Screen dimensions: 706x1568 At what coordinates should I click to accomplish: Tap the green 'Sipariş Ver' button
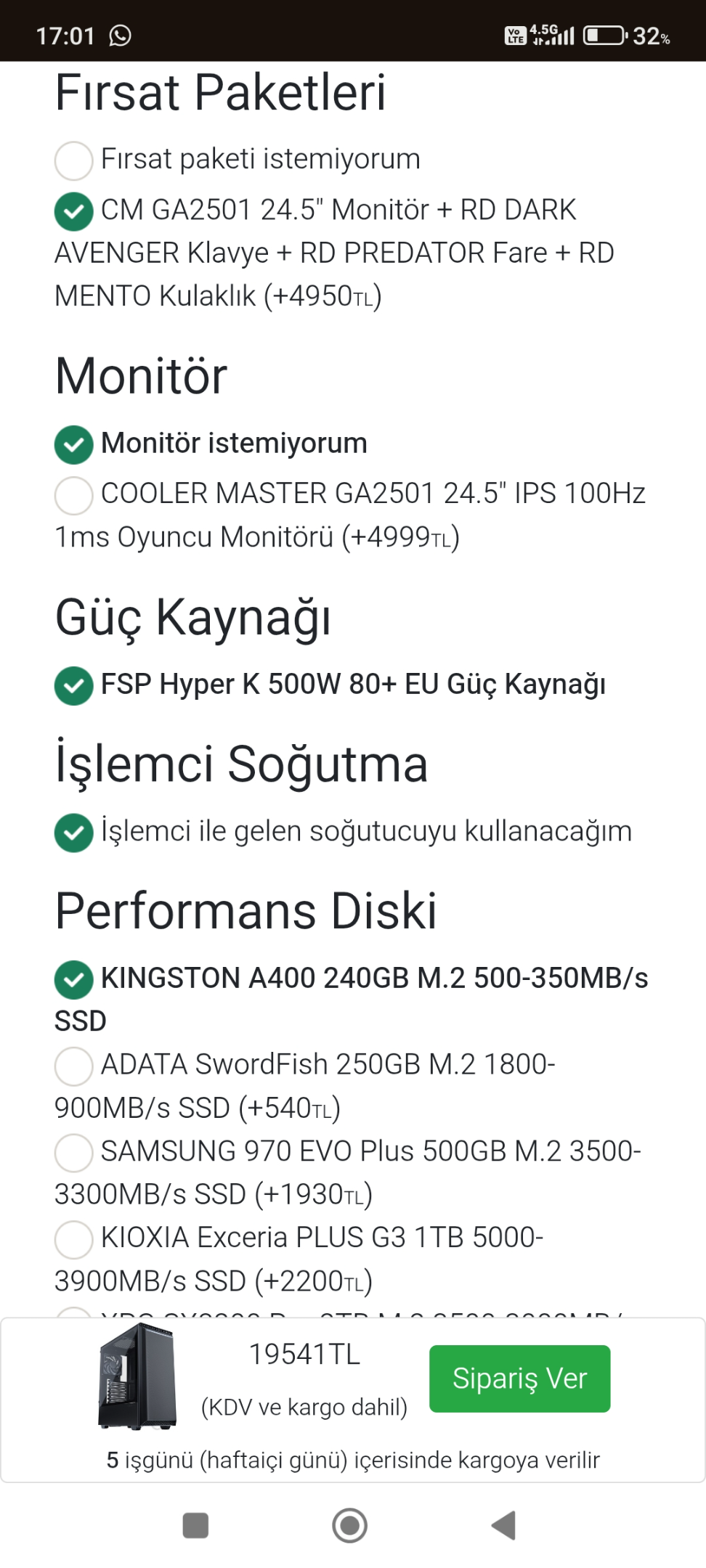519,1378
